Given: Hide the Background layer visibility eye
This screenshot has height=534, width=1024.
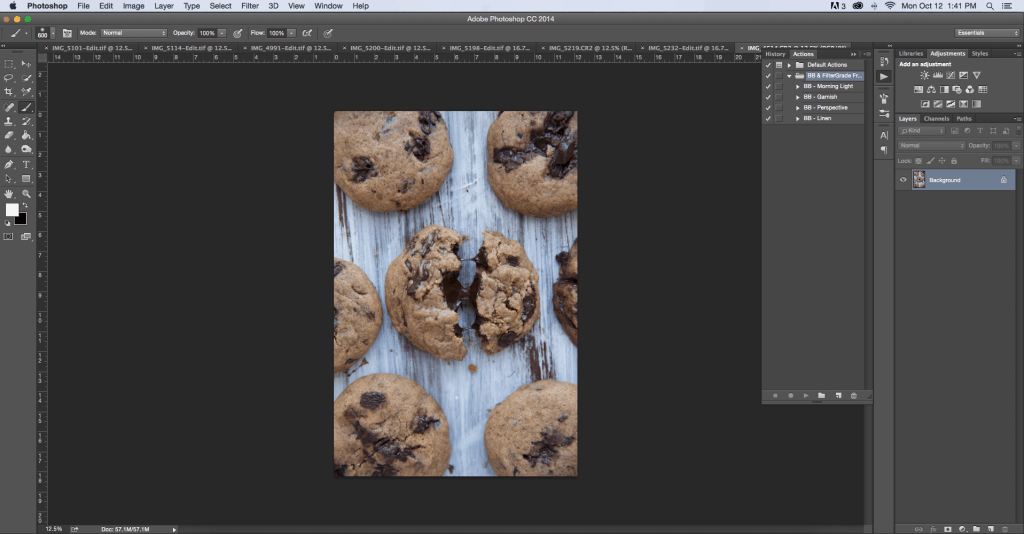Looking at the screenshot, I should coord(903,180).
